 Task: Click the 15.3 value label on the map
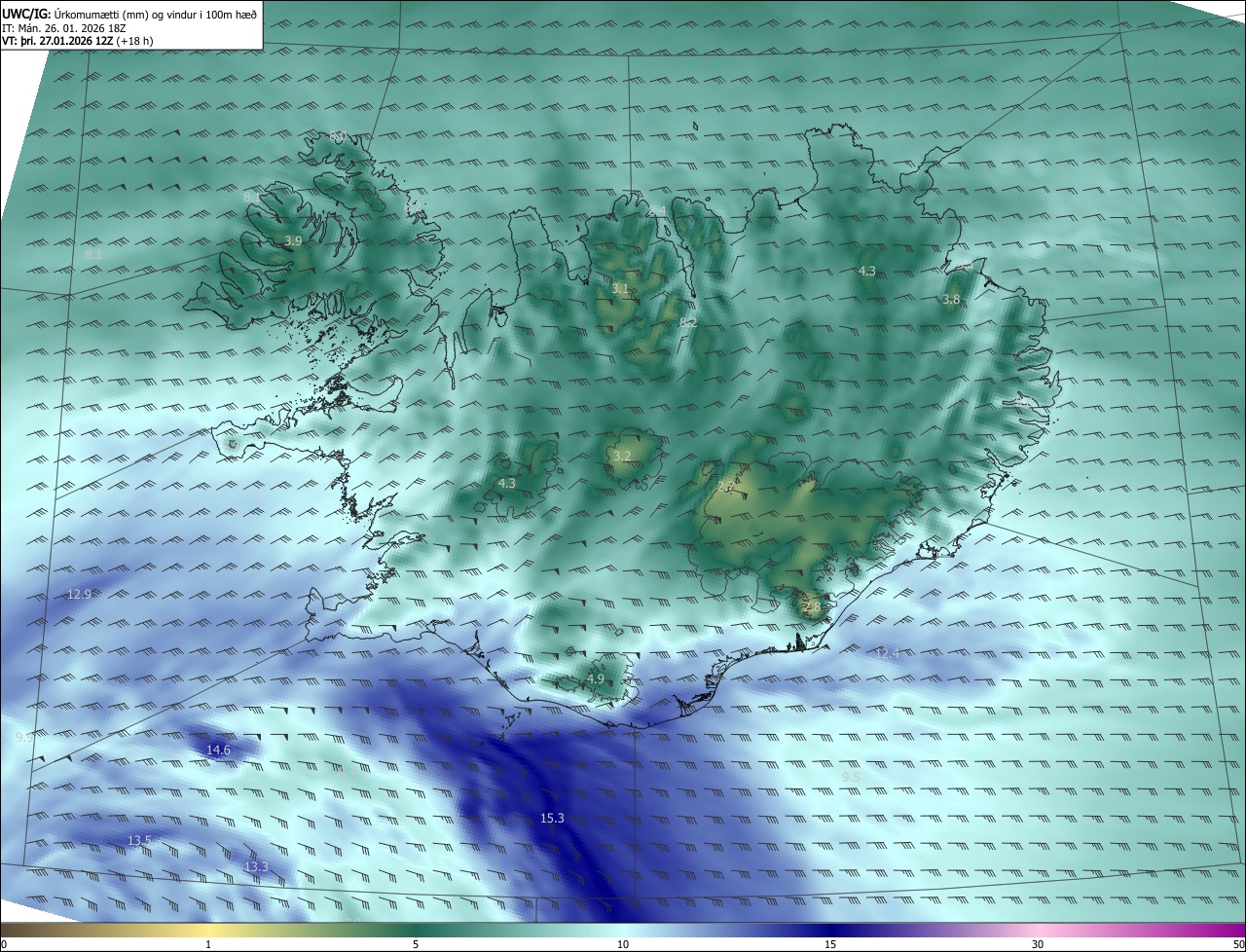pos(552,819)
